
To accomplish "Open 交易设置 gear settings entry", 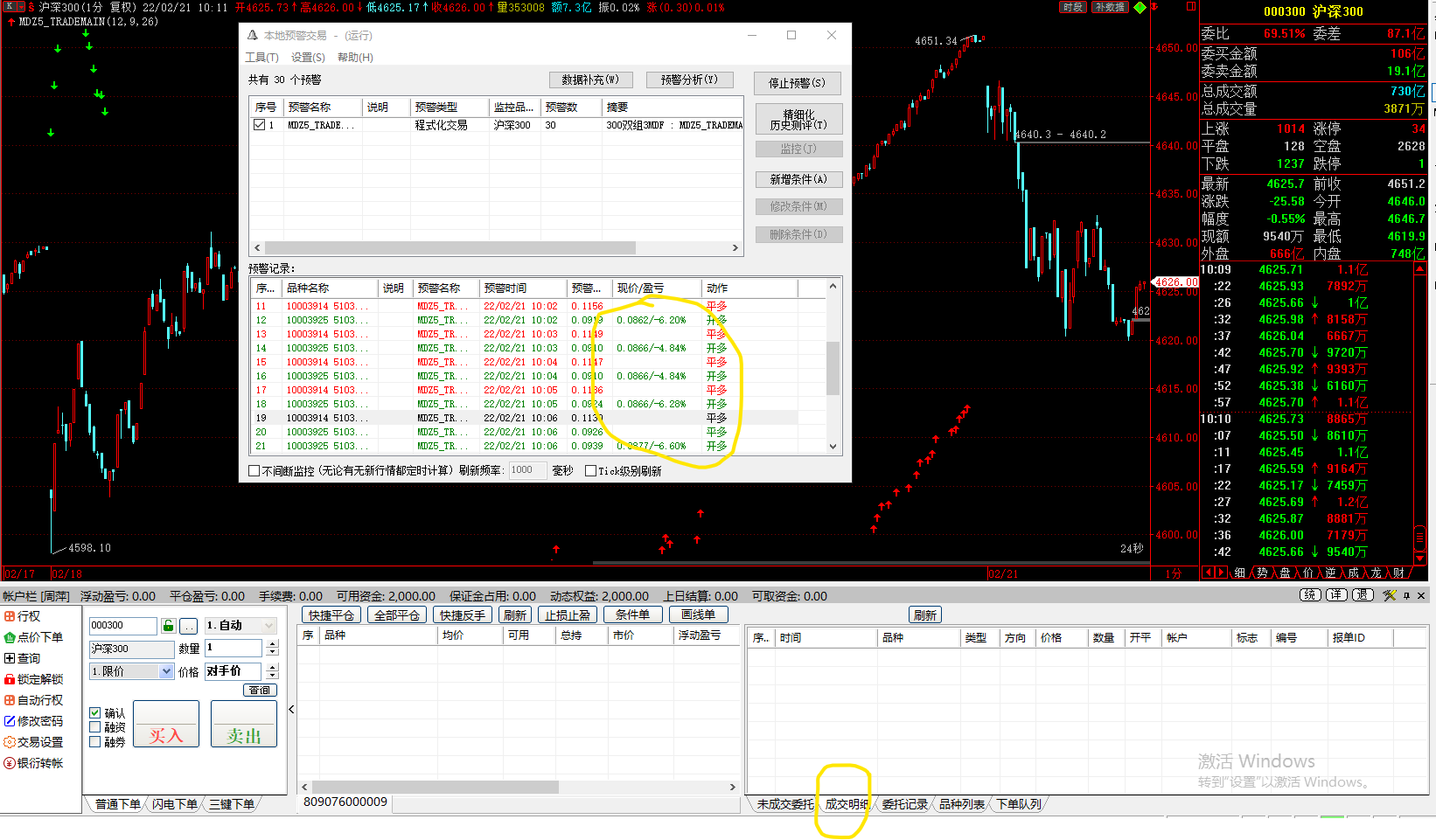I will (x=33, y=742).
